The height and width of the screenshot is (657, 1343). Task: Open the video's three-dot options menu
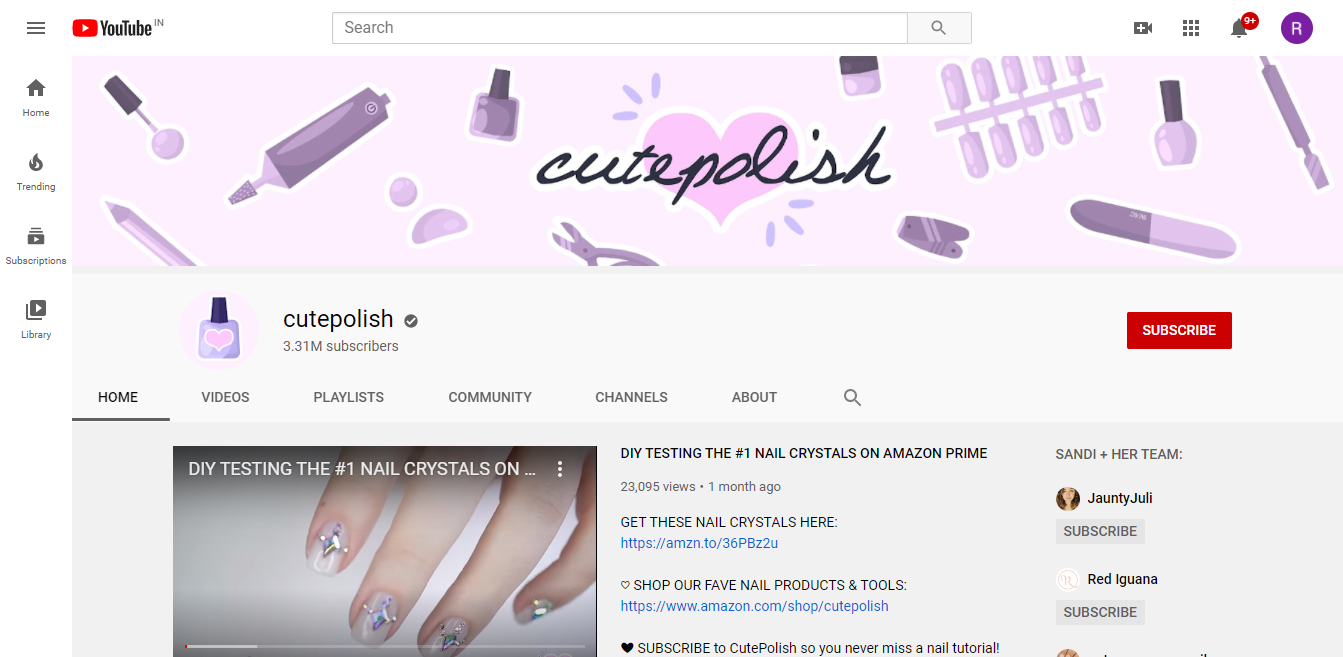[x=560, y=469]
